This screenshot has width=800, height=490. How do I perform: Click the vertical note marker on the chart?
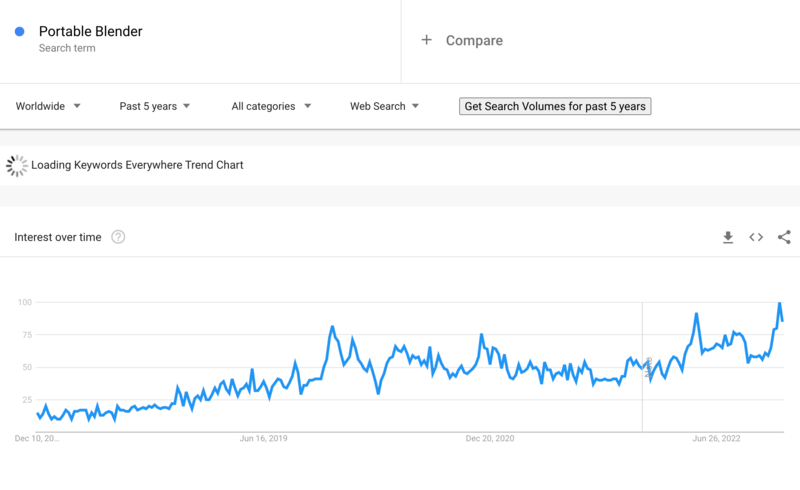pos(647,366)
